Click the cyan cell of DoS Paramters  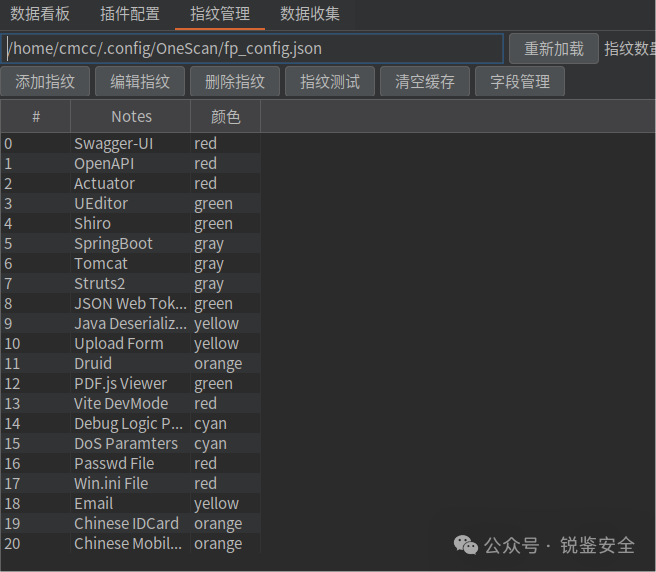point(226,444)
